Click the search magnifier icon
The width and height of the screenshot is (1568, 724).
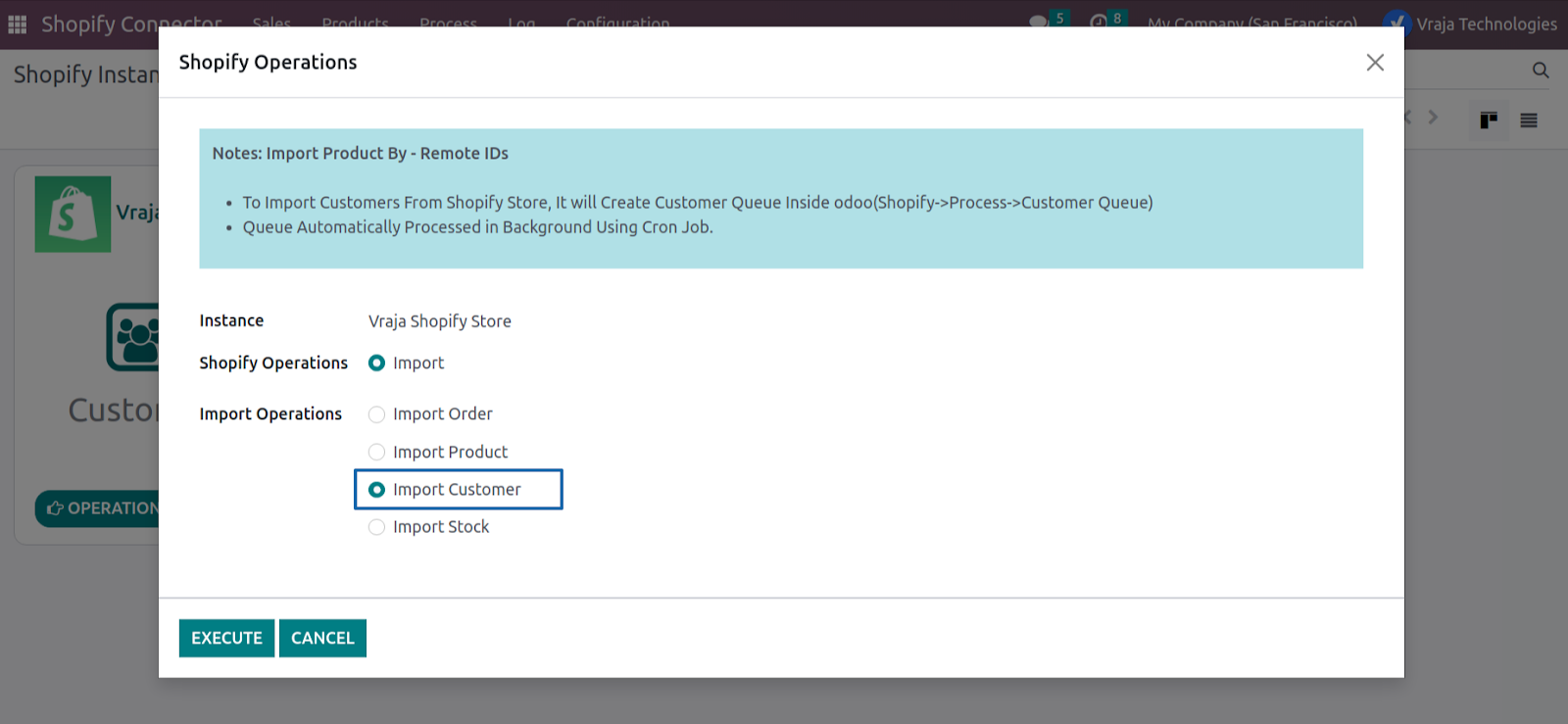coord(1541,71)
